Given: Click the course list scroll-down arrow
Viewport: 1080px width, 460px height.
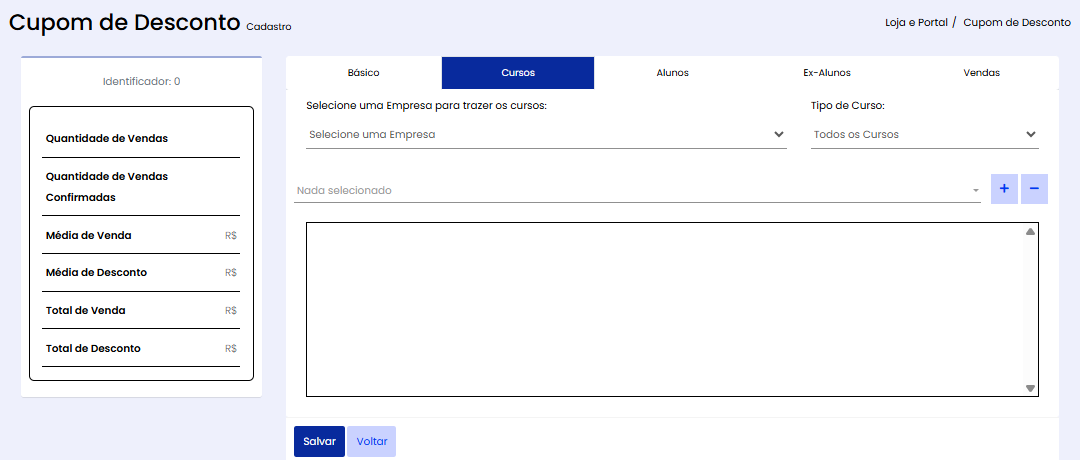Looking at the screenshot, I should pos(1030,388).
